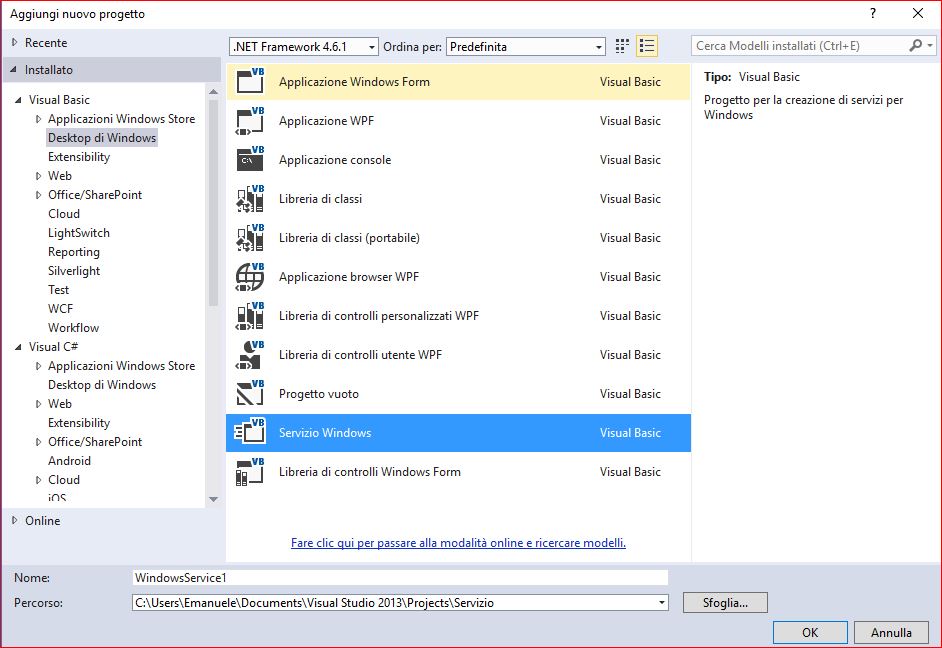
Task: Click the Applicazione console template icon
Action: (250, 159)
